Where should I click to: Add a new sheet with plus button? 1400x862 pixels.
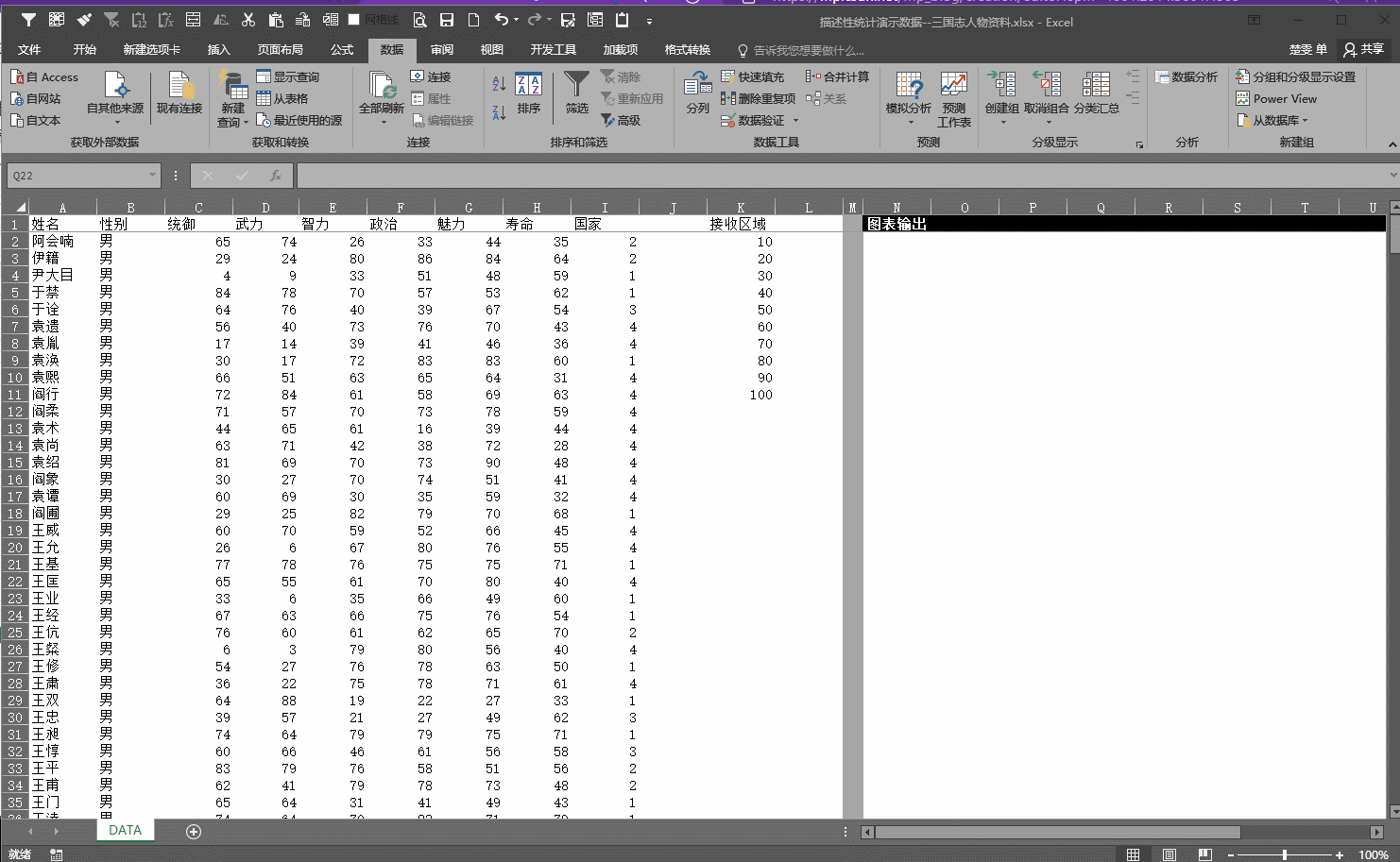194,832
